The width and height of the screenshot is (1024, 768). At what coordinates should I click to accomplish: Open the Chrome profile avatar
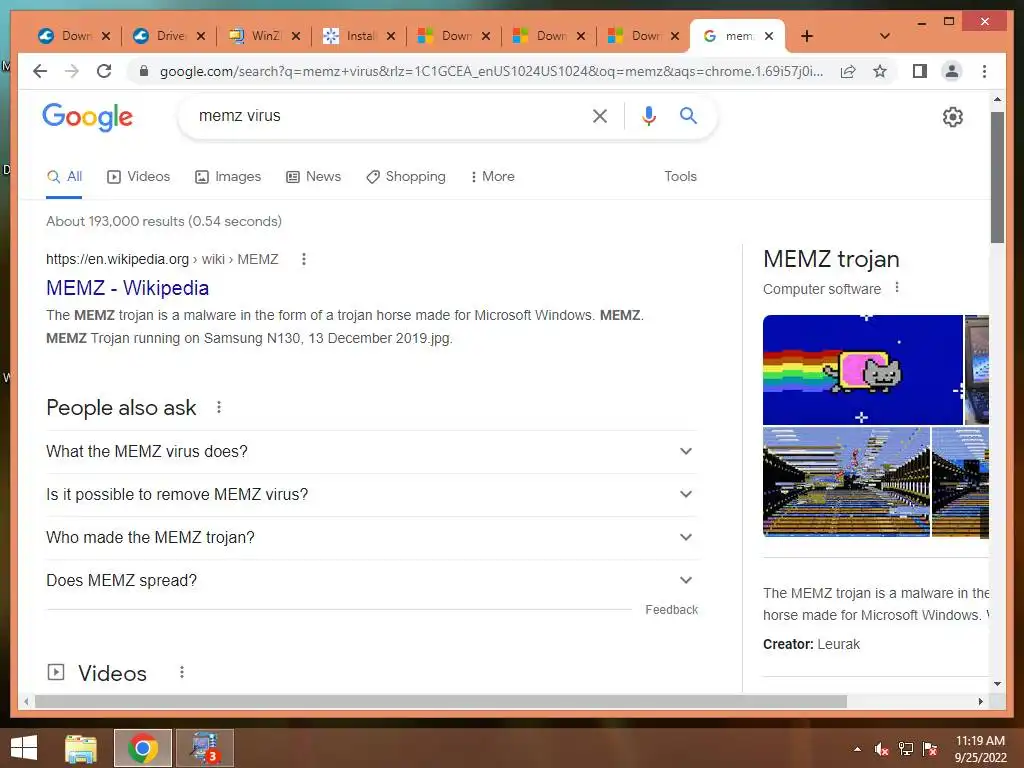click(x=952, y=71)
